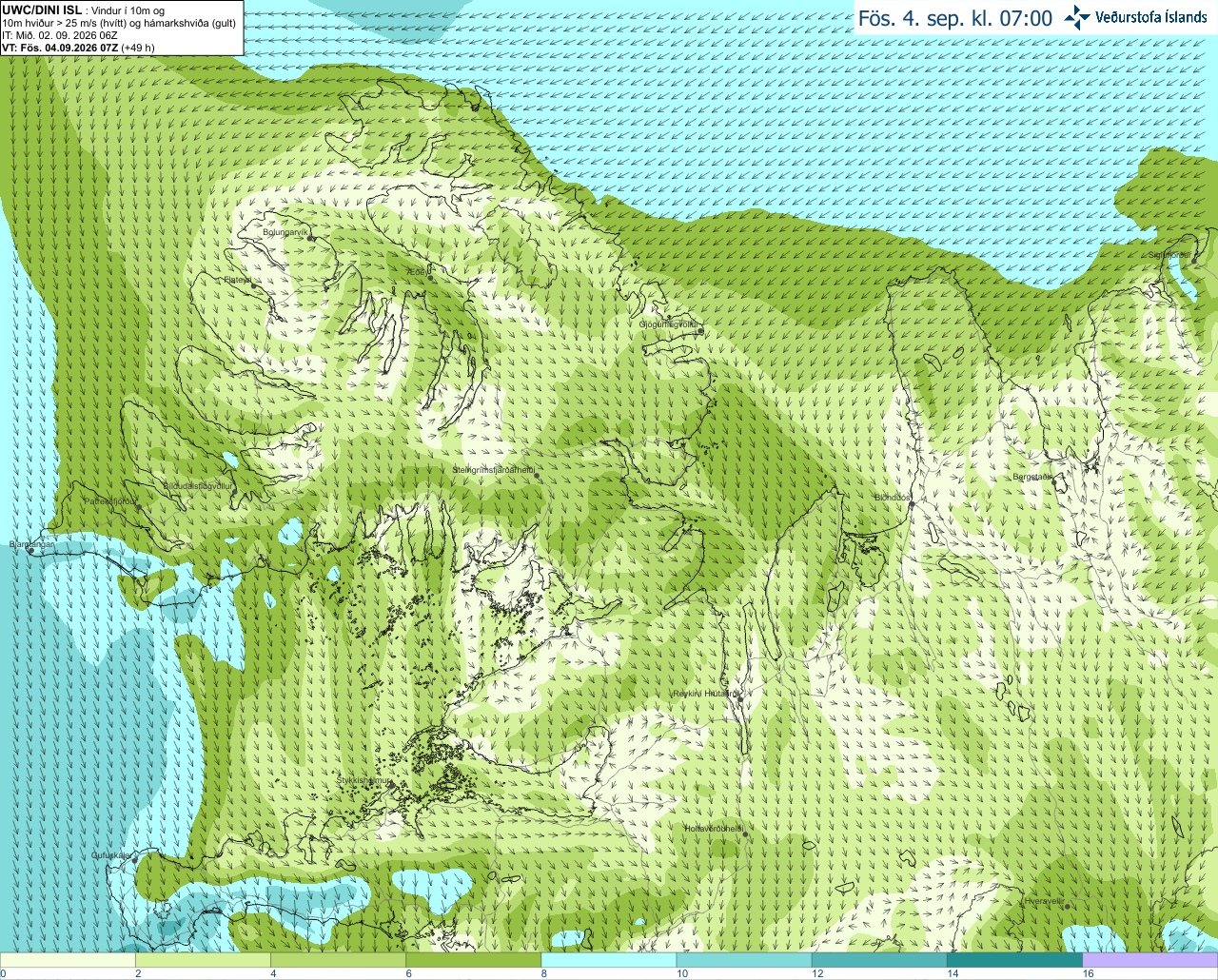Click the purple 16+ m/s legend swatch
1218x980 pixels.
(1149, 959)
